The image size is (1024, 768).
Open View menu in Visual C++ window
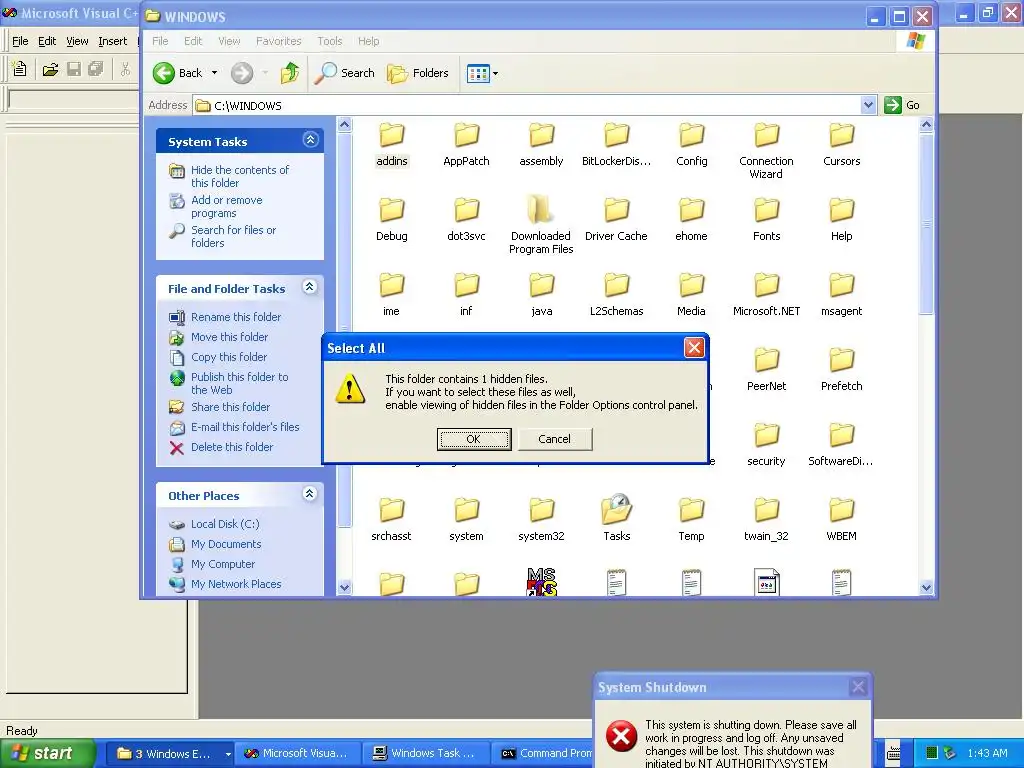click(x=77, y=41)
